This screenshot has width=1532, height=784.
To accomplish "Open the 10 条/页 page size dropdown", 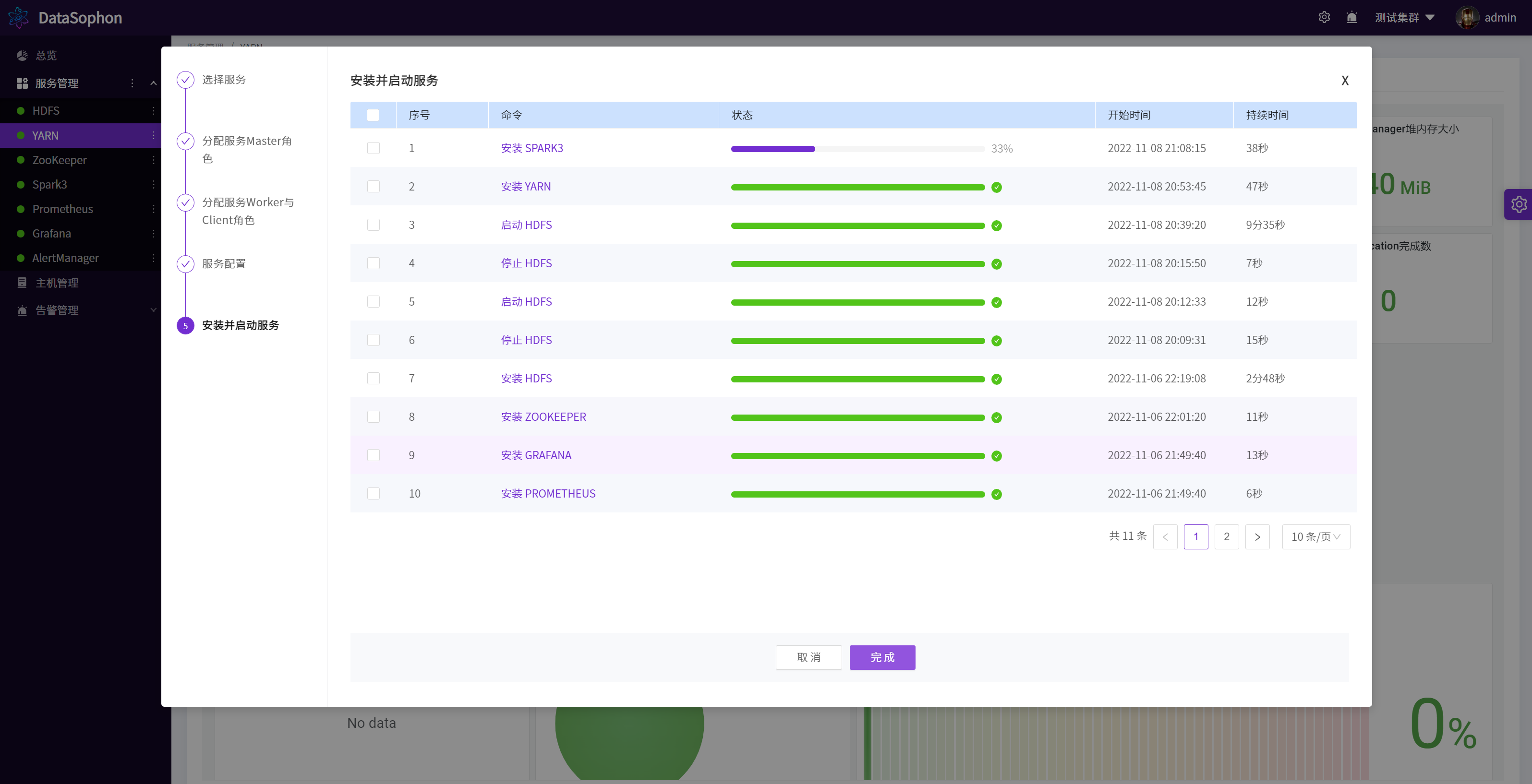I will [x=1315, y=537].
